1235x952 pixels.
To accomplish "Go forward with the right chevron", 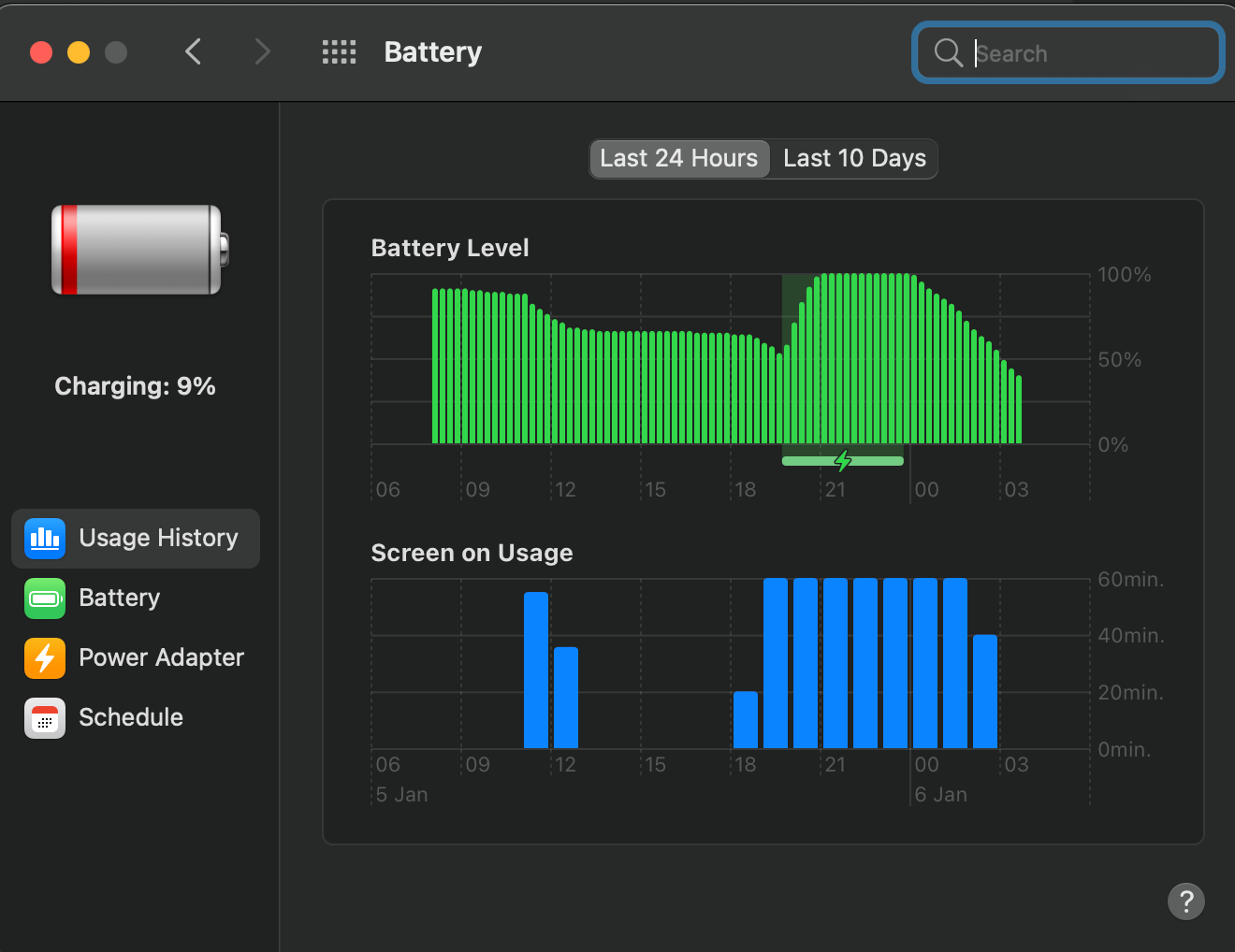I will [x=263, y=51].
